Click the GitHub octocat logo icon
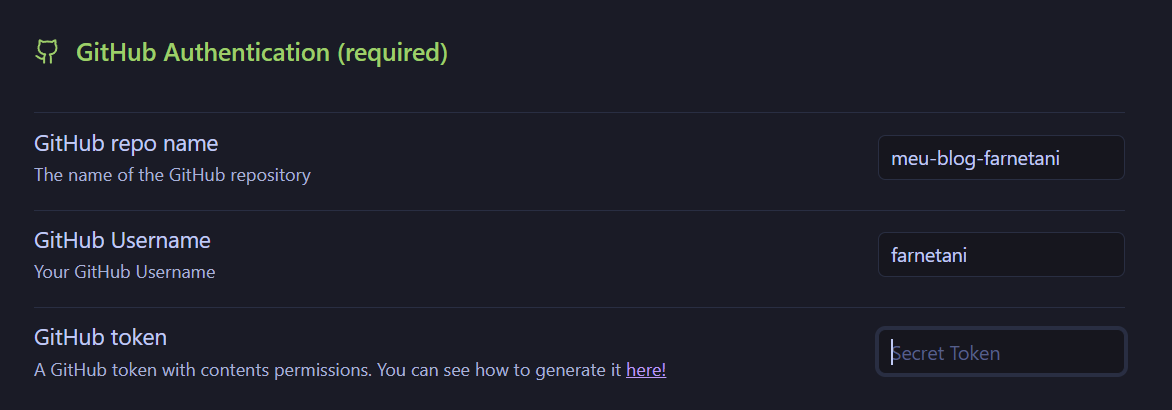The width and height of the screenshot is (1172, 410). tap(46, 52)
